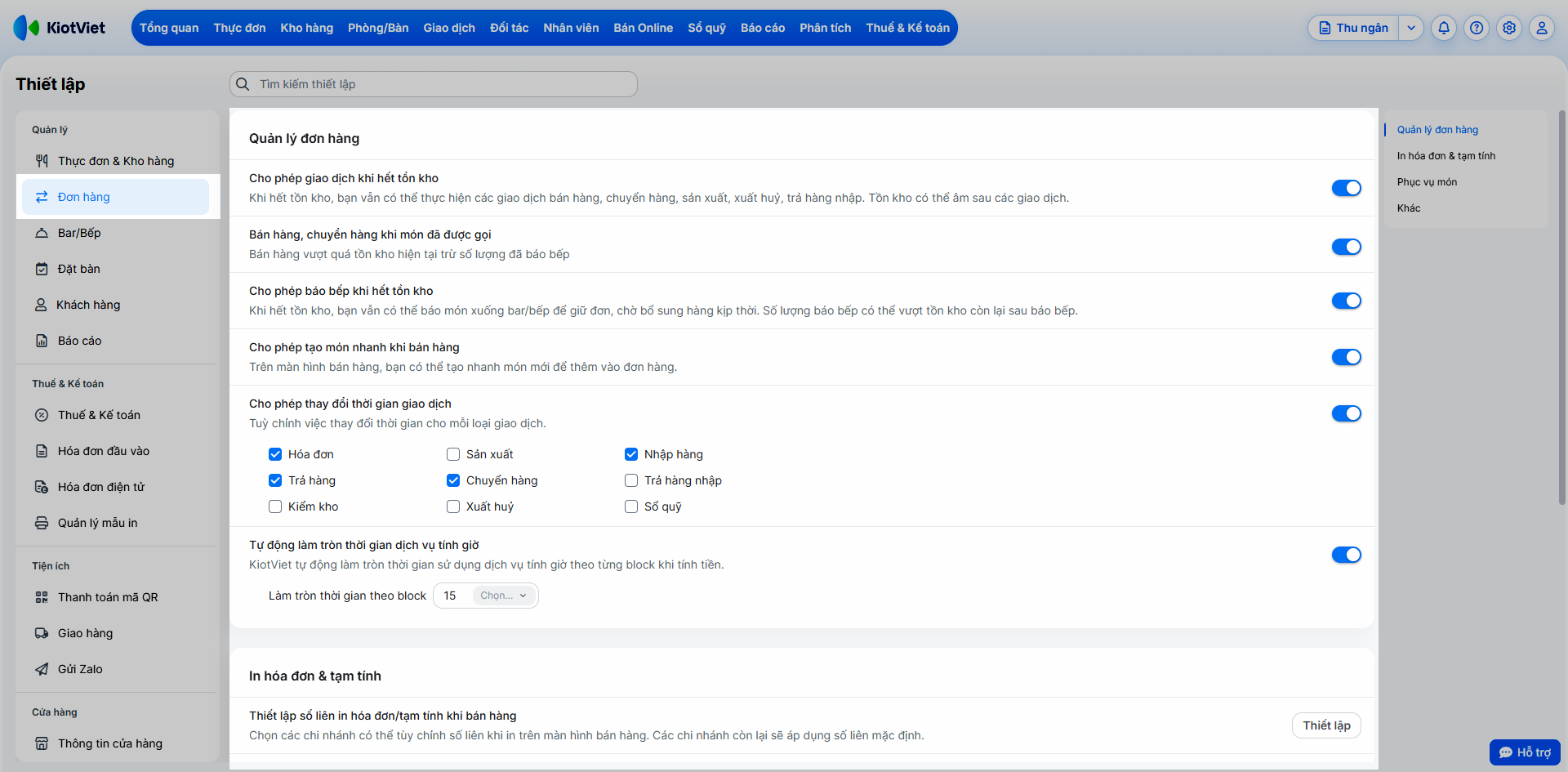Open the Đối tác menu
The height and width of the screenshot is (772, 1568).
point(510,28)
